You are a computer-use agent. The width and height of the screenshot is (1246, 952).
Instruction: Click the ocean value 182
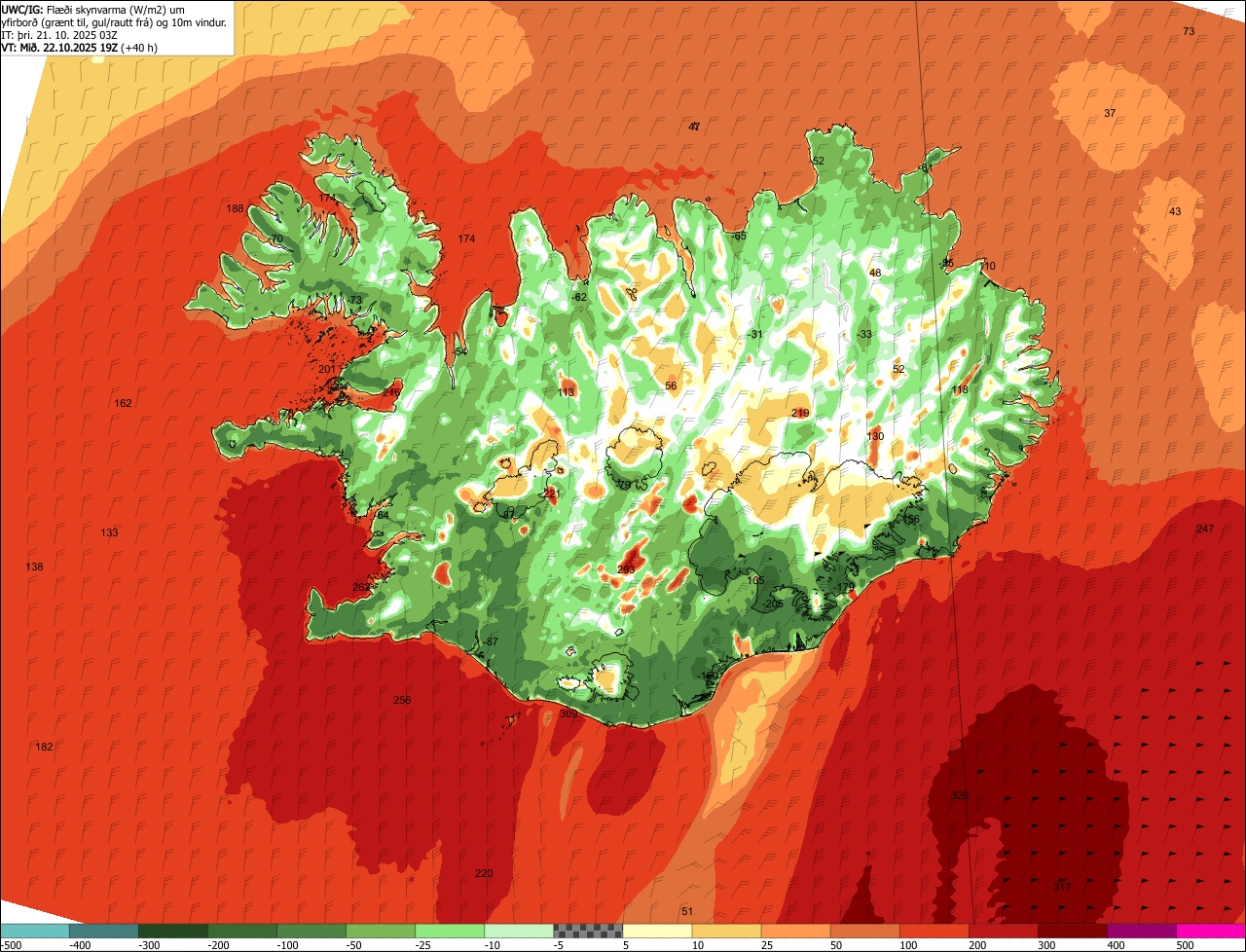pyautogui.click(x=44, y=747)
